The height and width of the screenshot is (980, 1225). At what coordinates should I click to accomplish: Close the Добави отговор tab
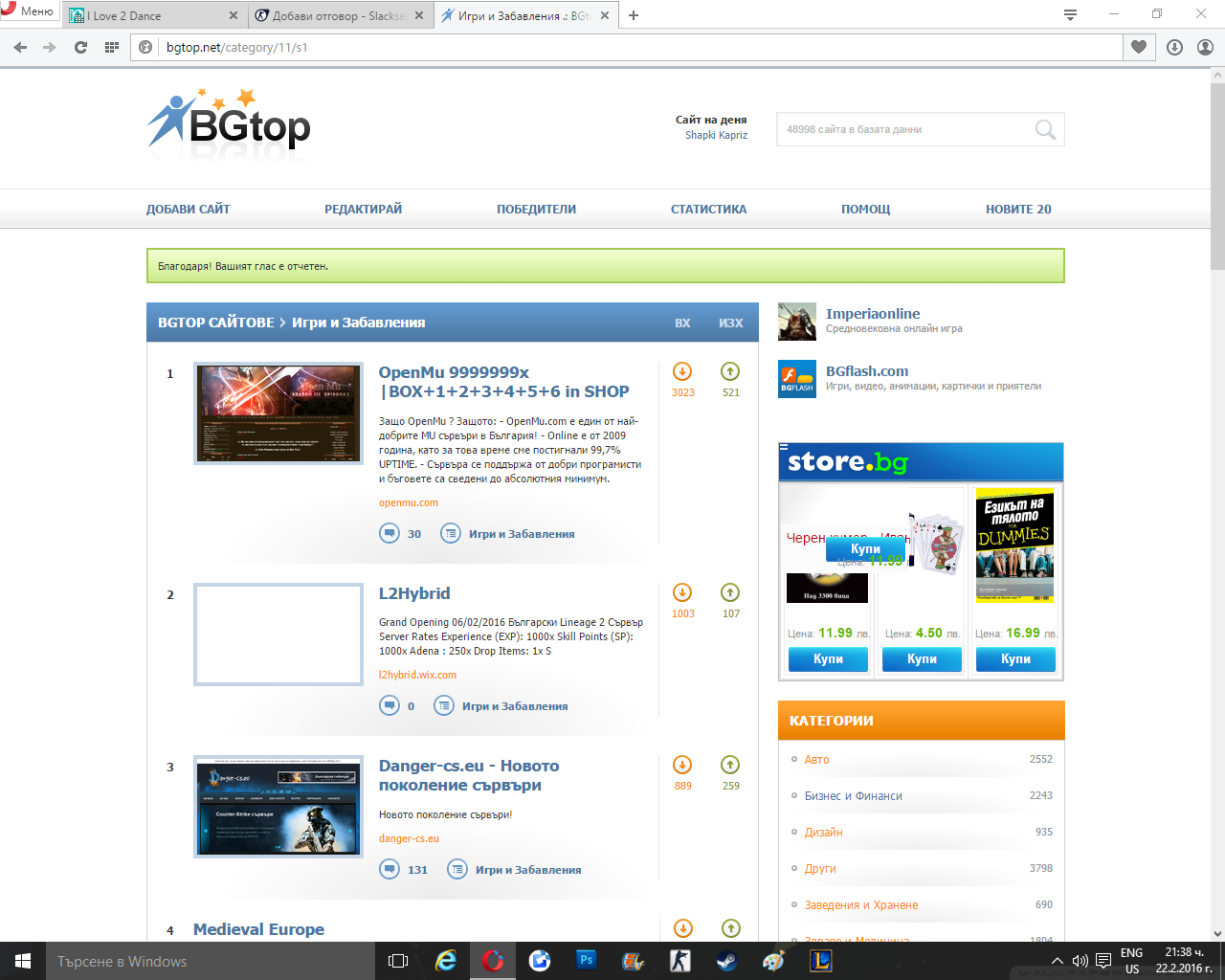point(418,15)
